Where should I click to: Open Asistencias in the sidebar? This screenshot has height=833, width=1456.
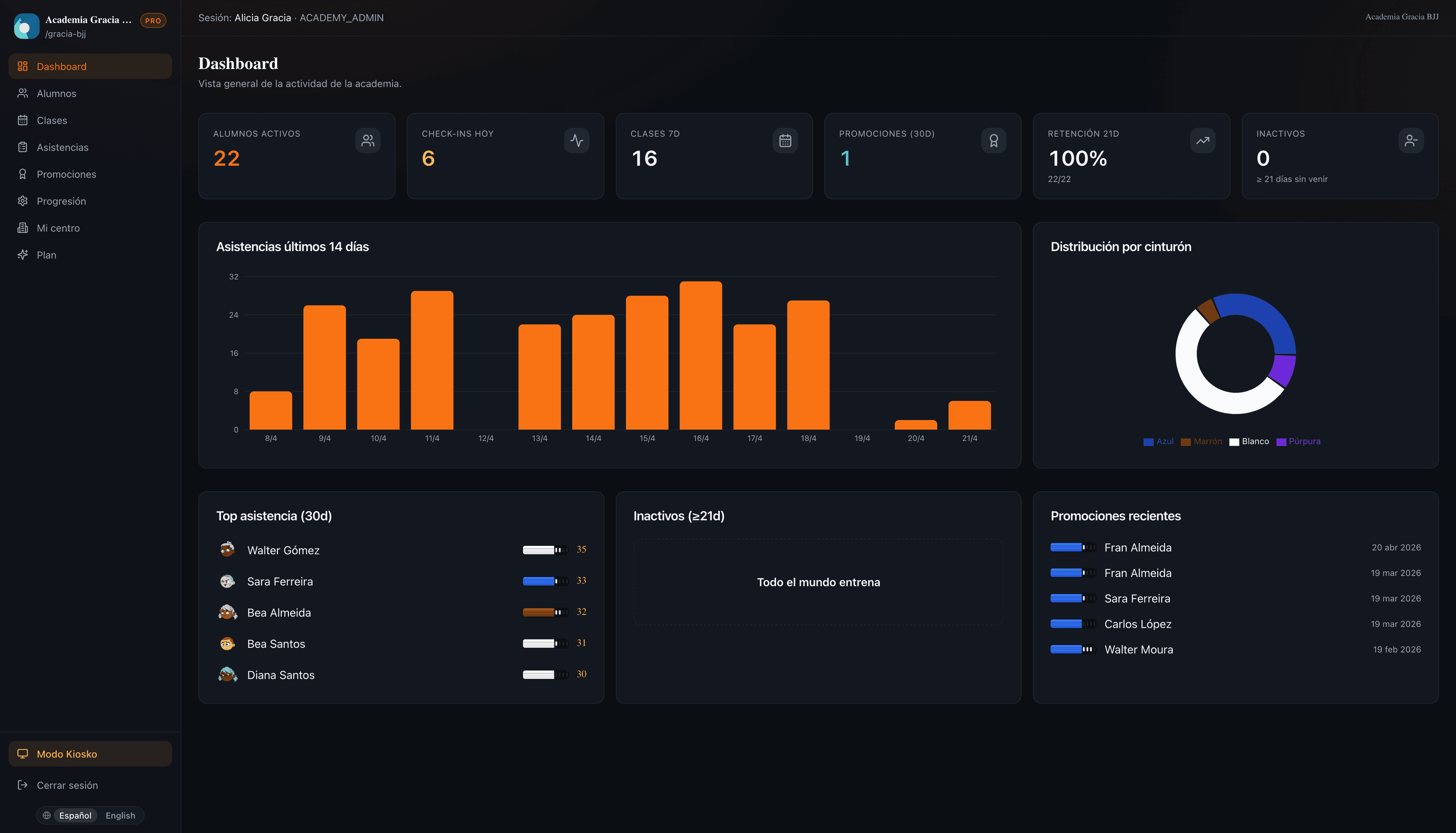tap(90, 147)
